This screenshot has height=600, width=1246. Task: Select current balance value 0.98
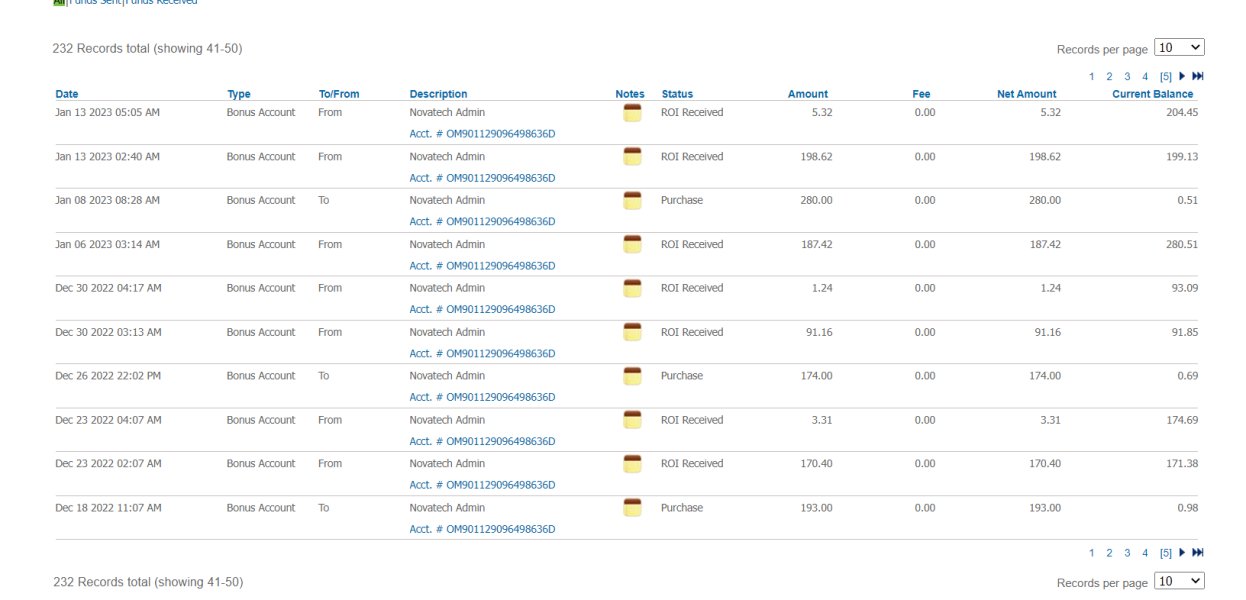[1187, 508]
